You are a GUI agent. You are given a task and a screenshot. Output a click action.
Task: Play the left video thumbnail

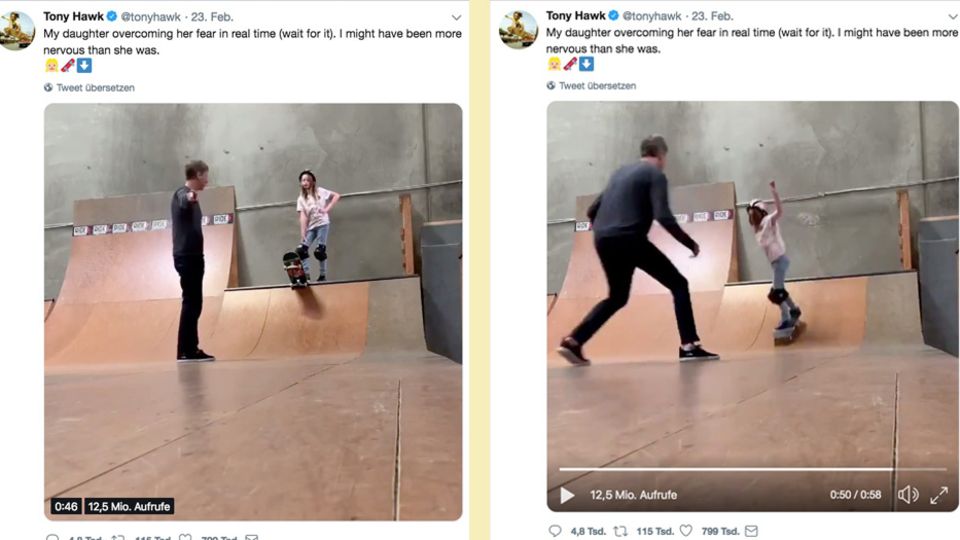[x=253, y=311]
